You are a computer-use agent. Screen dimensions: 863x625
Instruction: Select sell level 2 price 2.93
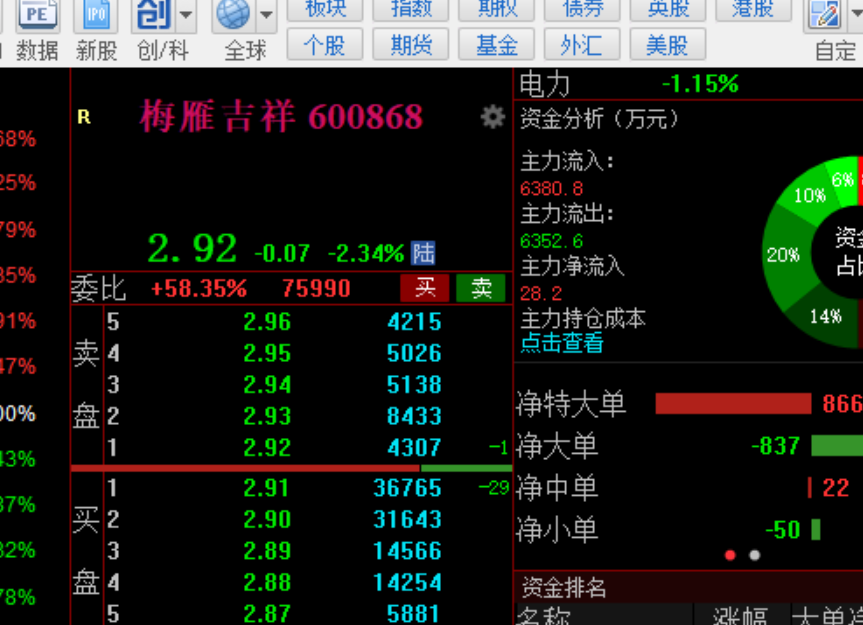point(267,416)
